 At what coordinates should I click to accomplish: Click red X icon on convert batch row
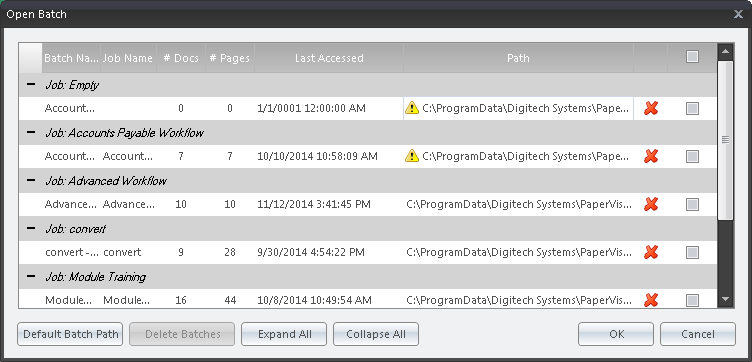(x=650, y=252)
